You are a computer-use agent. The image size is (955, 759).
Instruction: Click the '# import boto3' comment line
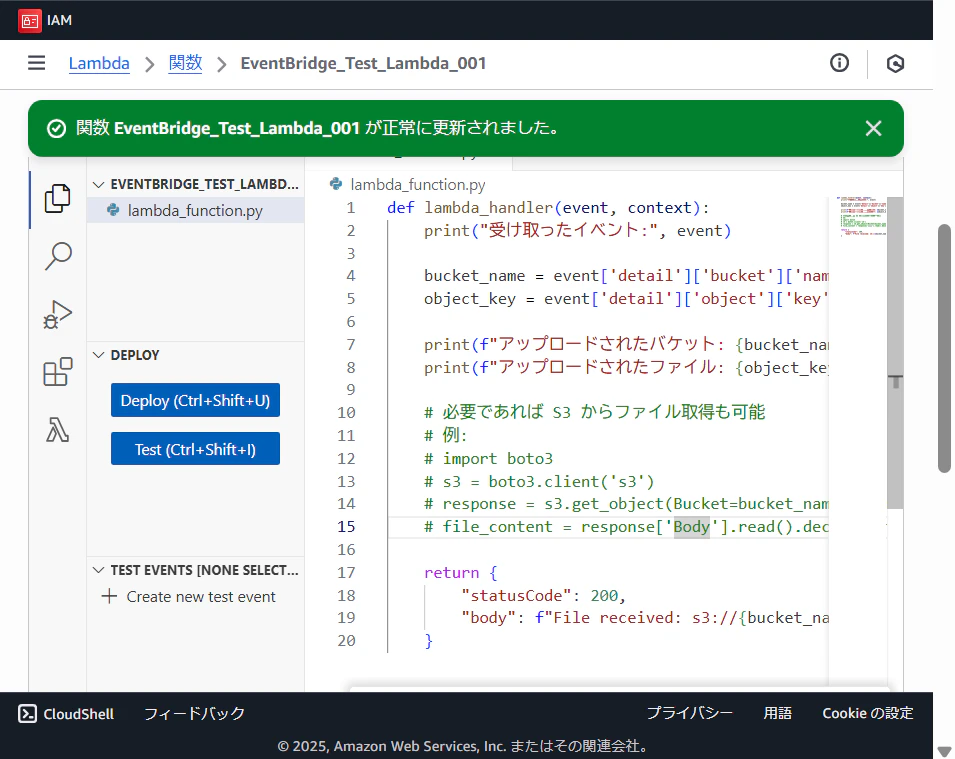[488, 458]
